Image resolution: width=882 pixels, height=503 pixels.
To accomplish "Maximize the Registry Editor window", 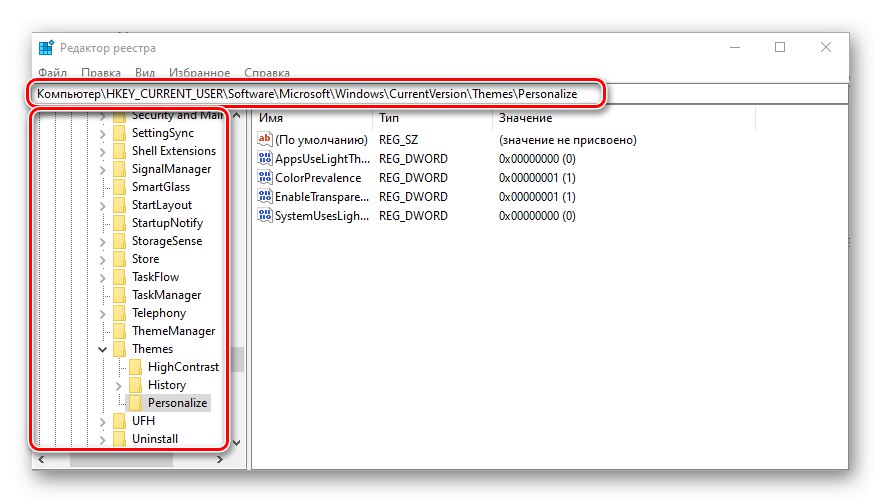I will pos(780,47).
